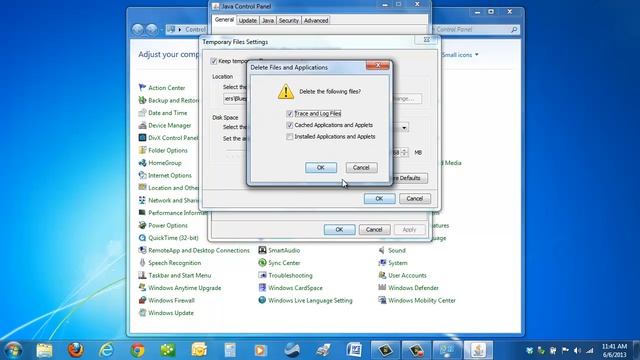The width and height of the screenshot is (640, 360).
Task: Launch Google Chrome from the taskbar
Action: click(138, 350)
